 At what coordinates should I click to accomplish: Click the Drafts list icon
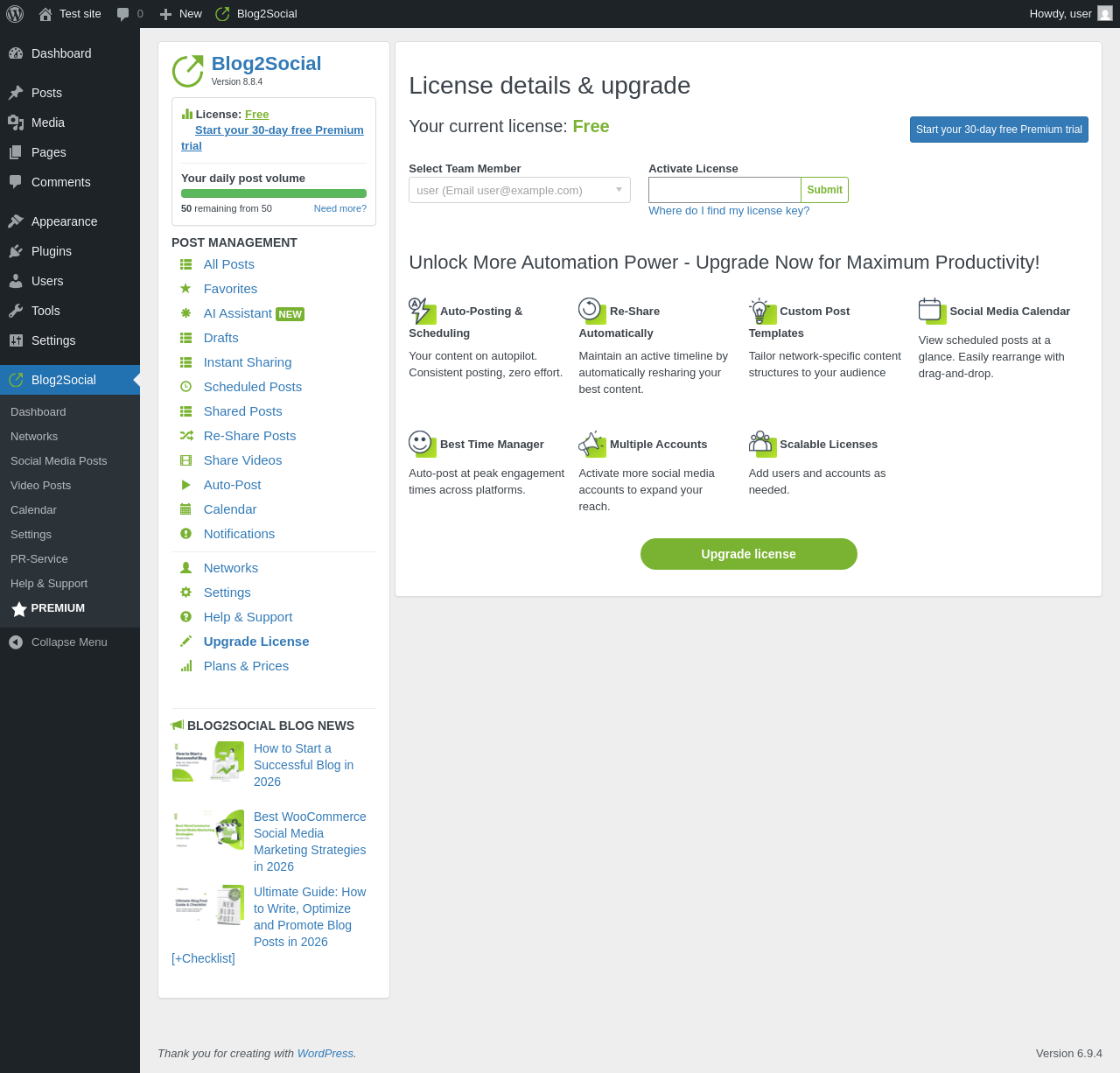pos(185,338)
